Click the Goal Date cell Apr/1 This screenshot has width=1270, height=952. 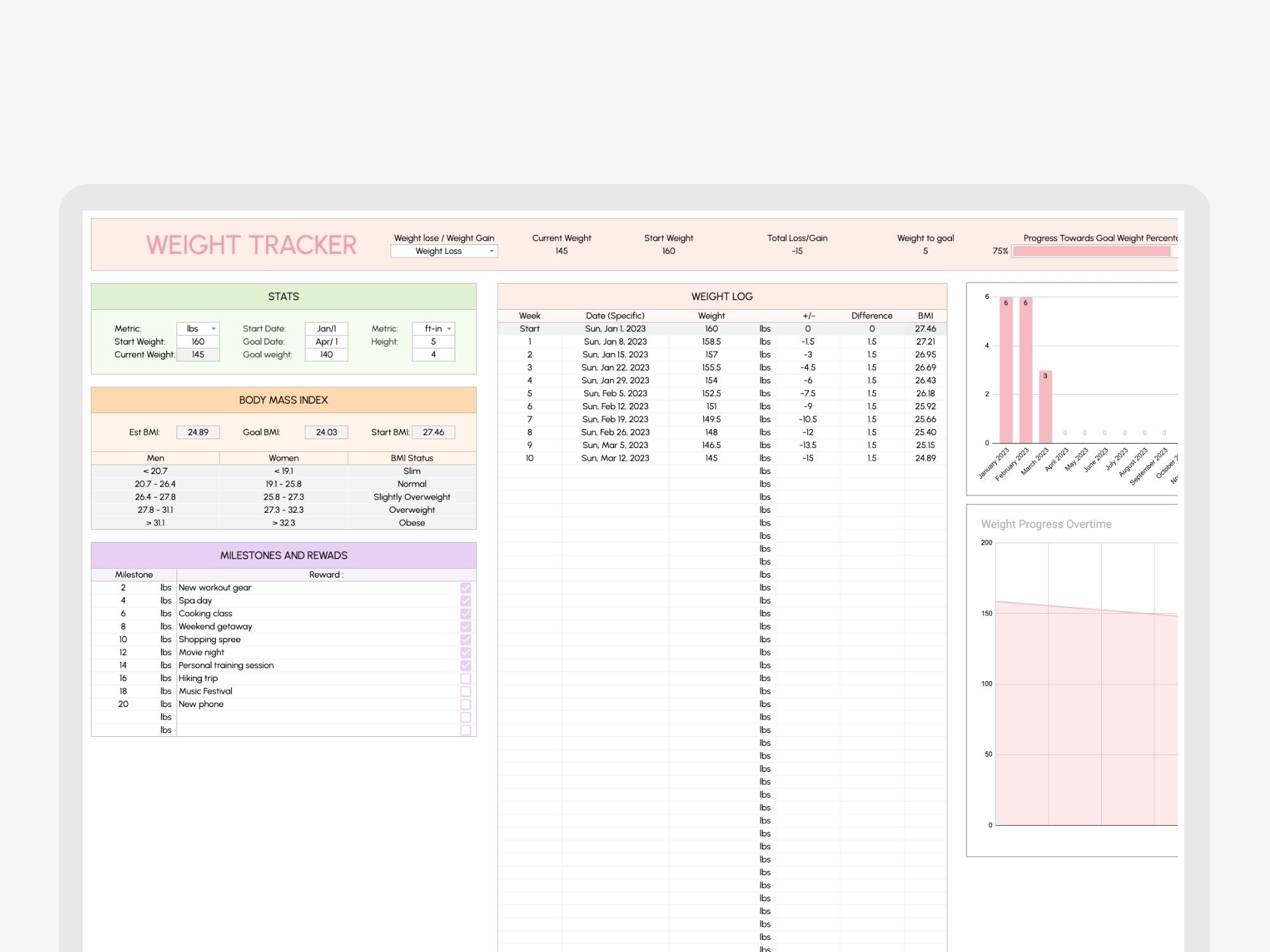(x=326, y=341)
